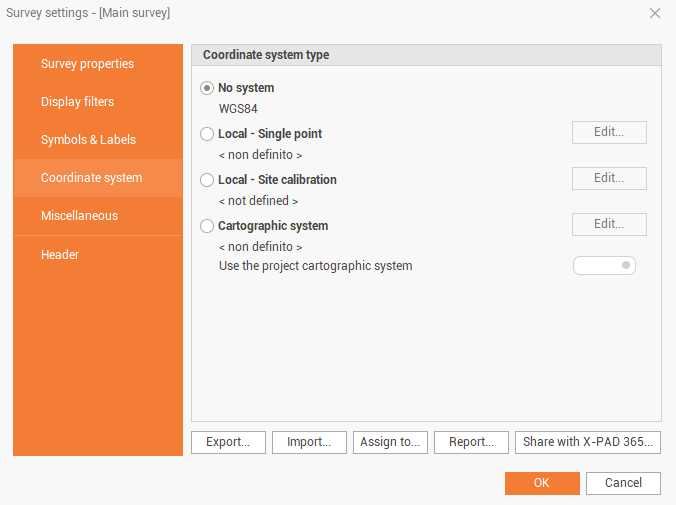The width and height of the screenshot is (676, 505).
Task: Click Edit for Local - Single point
Action: click(x=609, y=132)
